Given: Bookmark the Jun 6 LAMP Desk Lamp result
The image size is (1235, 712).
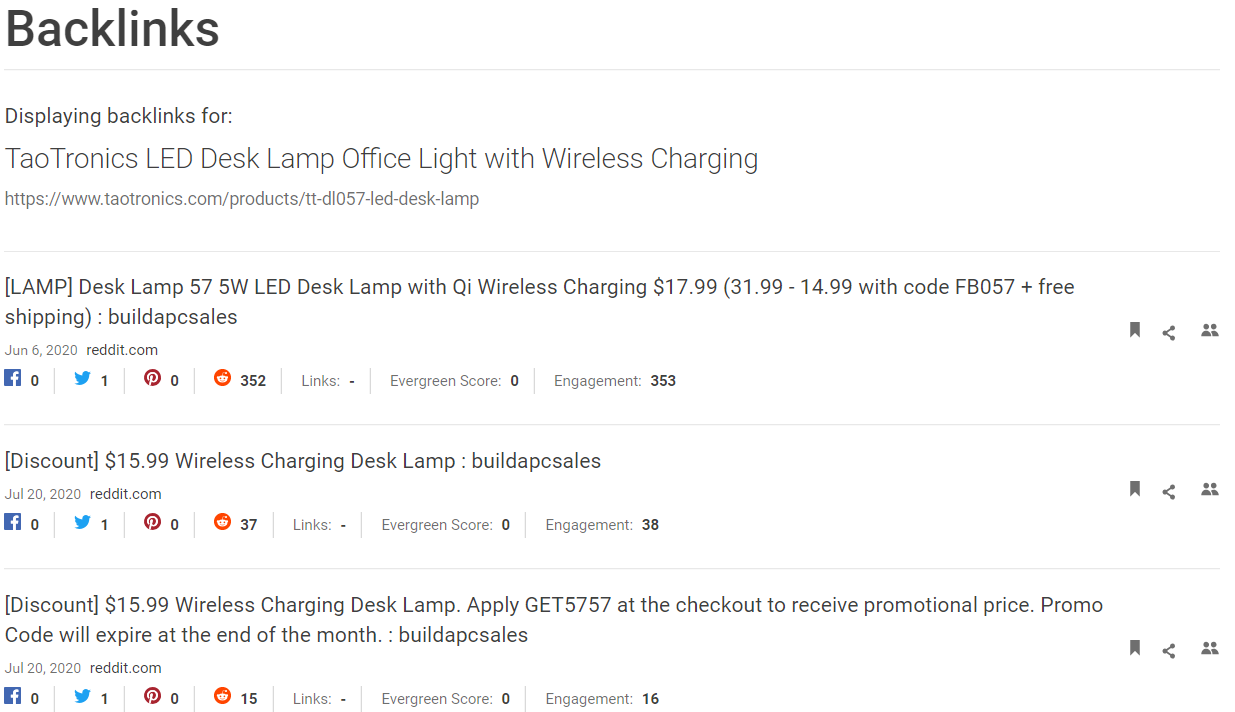Looking at the screenshot, I should pyautogui.click(x=1135, y=330).
